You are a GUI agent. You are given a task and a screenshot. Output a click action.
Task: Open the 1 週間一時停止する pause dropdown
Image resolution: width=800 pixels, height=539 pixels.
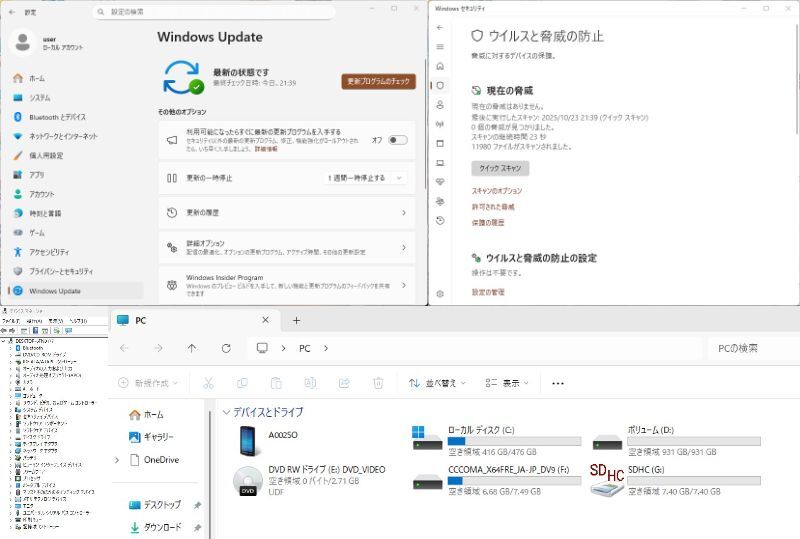pyautogui.click(x=365, y=178)
